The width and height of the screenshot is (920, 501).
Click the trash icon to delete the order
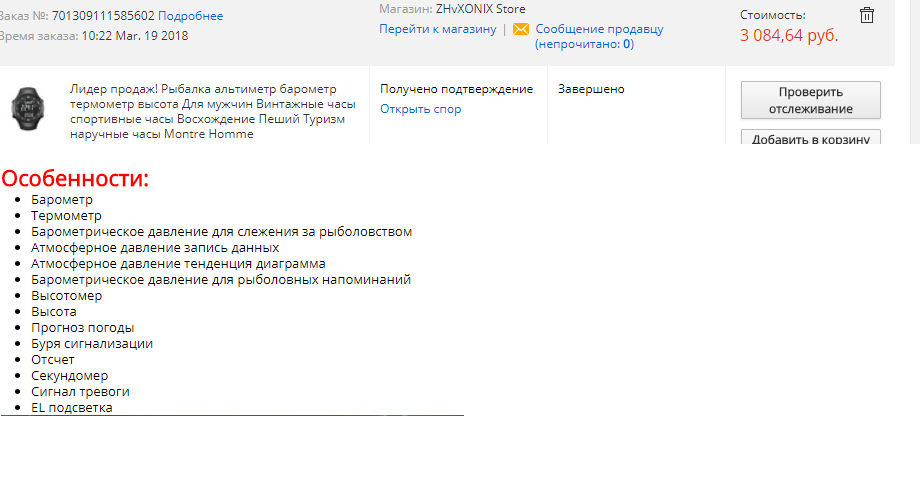[867, 15]
